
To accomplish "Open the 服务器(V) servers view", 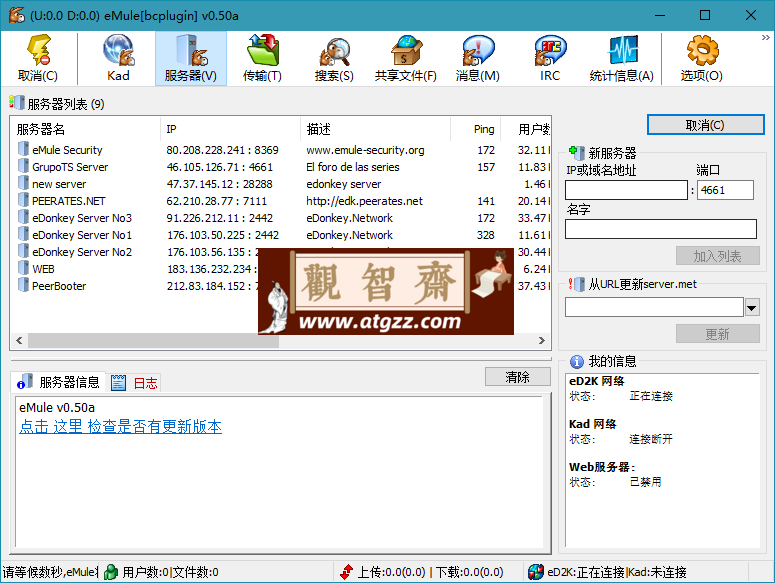I will (x=191, y=58).
